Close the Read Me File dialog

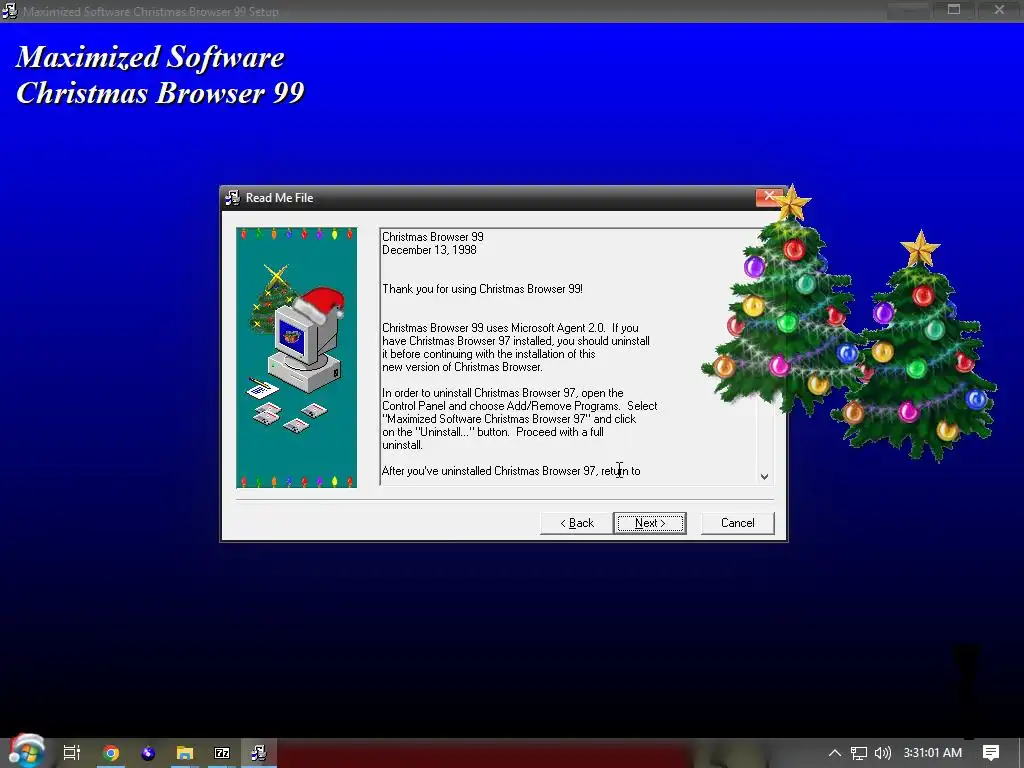click(x=769, y=197)
